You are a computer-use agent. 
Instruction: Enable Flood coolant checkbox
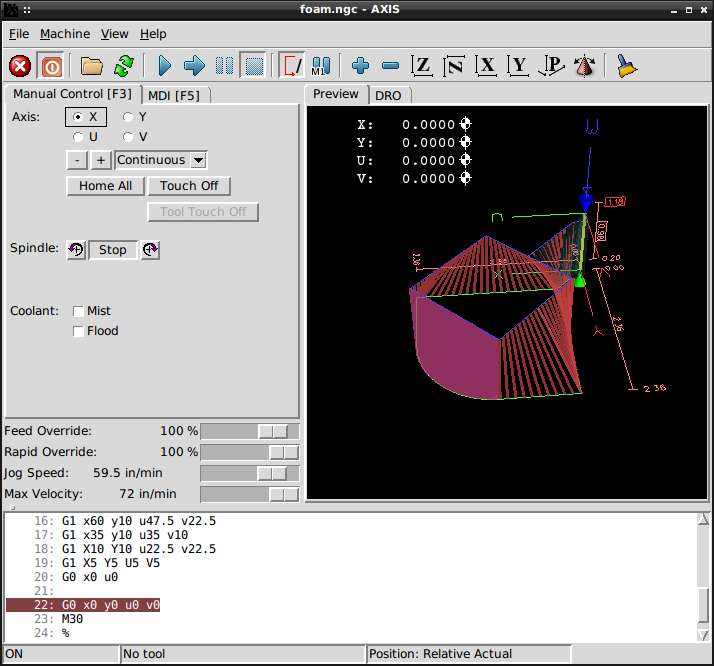click(79, 331)
